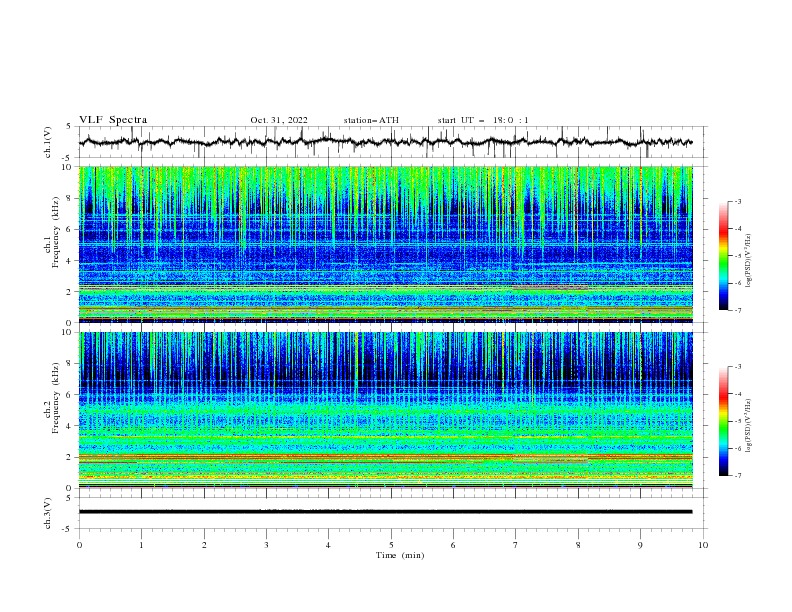The height and width of the screenshot is (612, 792).
Task: Click the ch.2 frequency tick label "6"
Action: (x=70, y=395)
